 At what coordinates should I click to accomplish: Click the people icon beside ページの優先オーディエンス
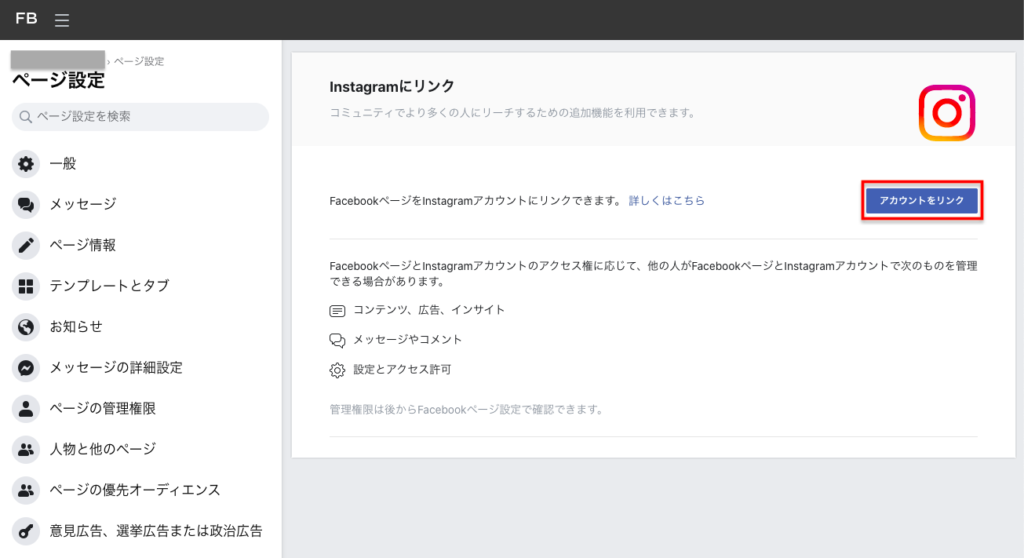click(x=26, y=490)
